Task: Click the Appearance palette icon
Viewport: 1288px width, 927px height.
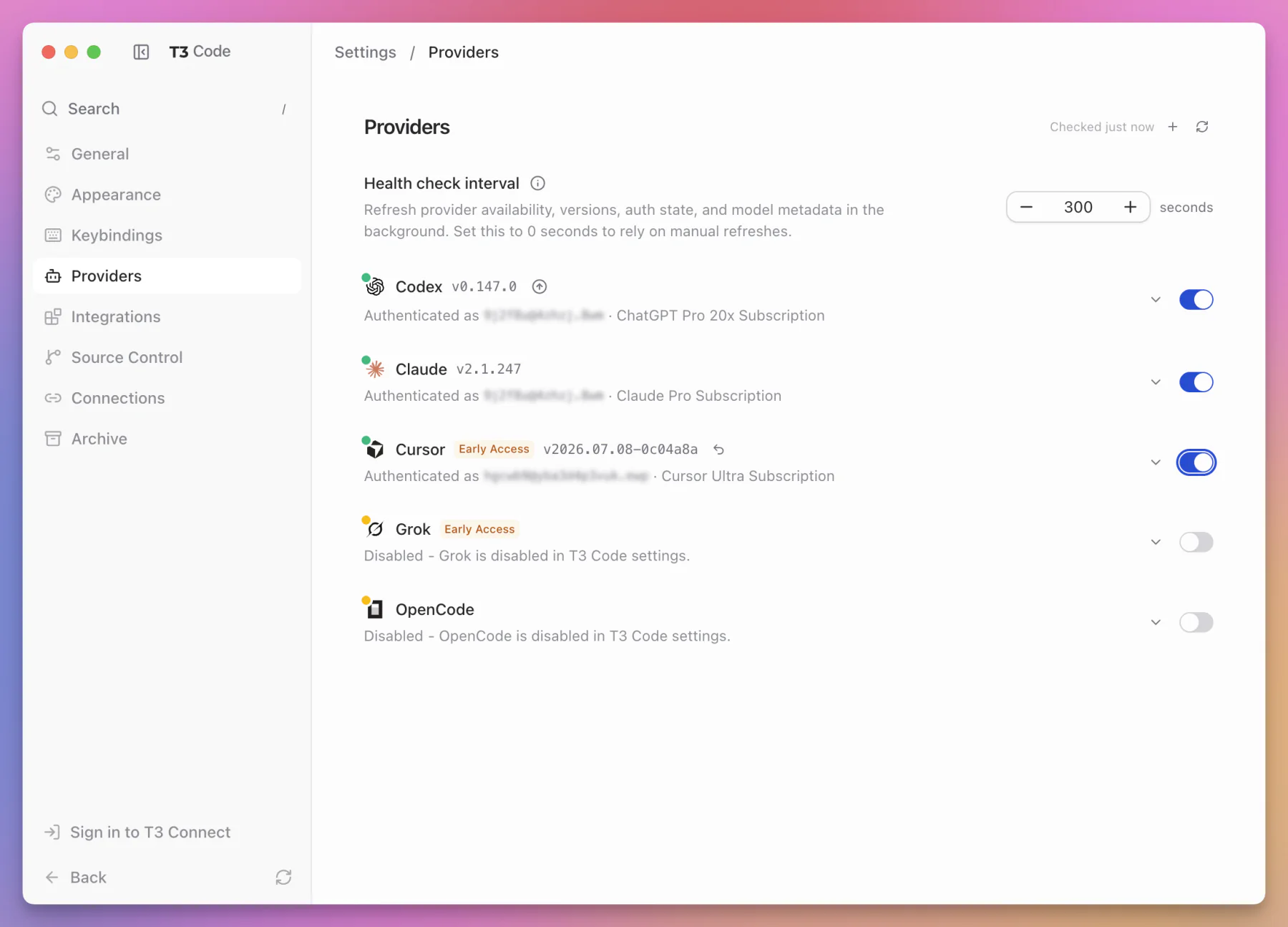Action: 53,195
